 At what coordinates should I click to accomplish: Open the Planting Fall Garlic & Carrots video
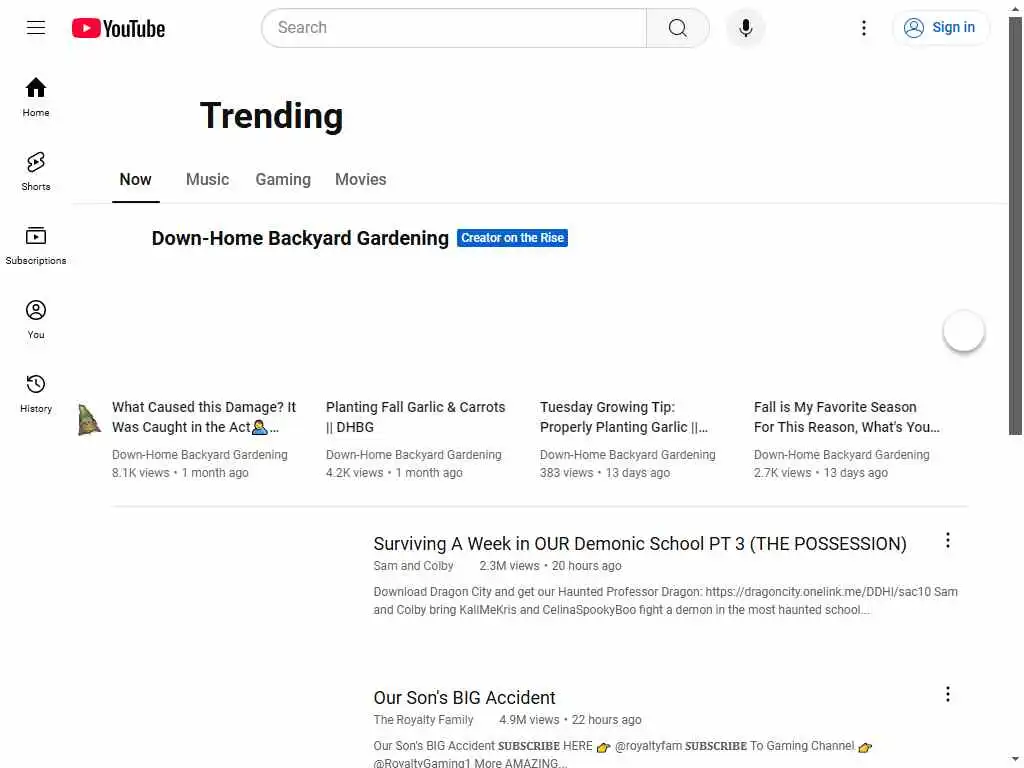(415, 417)
